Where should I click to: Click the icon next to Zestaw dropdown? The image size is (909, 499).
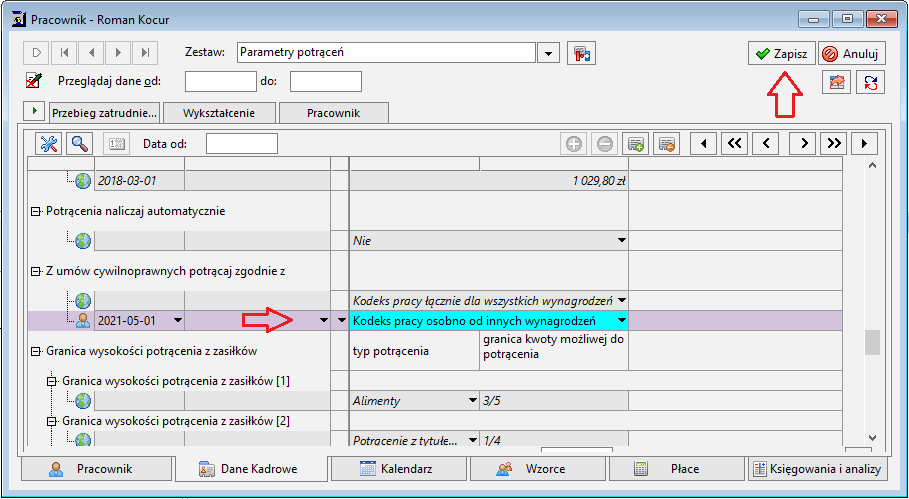pyautogui.click(x=581, y=53)
